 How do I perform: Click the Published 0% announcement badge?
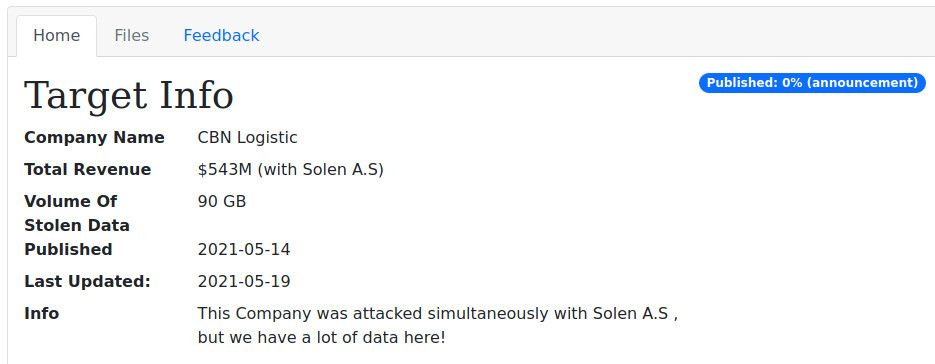click(812, 83)
